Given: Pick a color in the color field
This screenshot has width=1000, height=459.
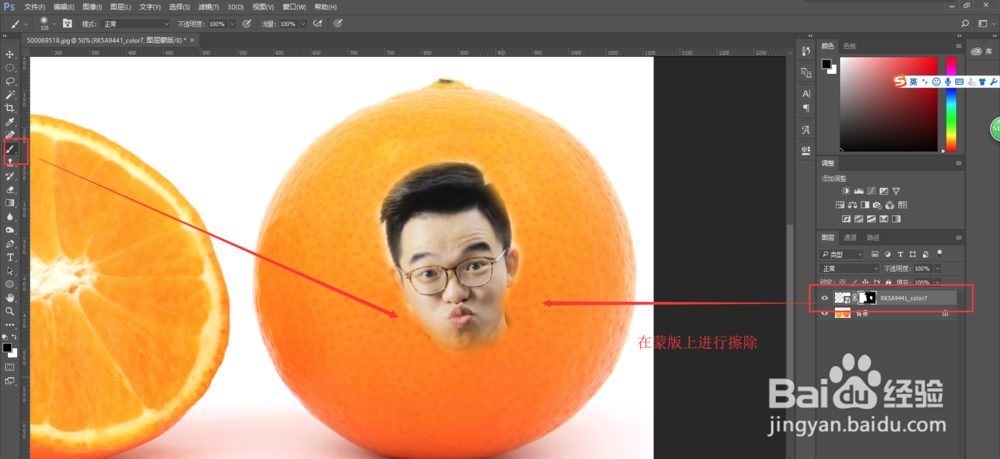Looking at the screenshot, I should click(889, 104).
